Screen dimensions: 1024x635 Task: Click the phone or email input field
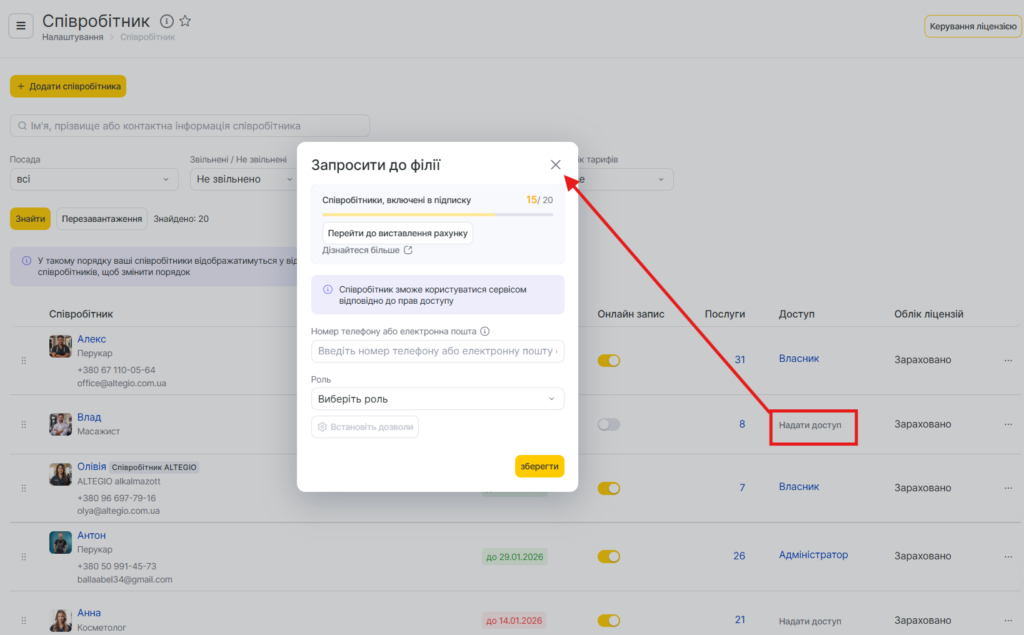[437, 351]
